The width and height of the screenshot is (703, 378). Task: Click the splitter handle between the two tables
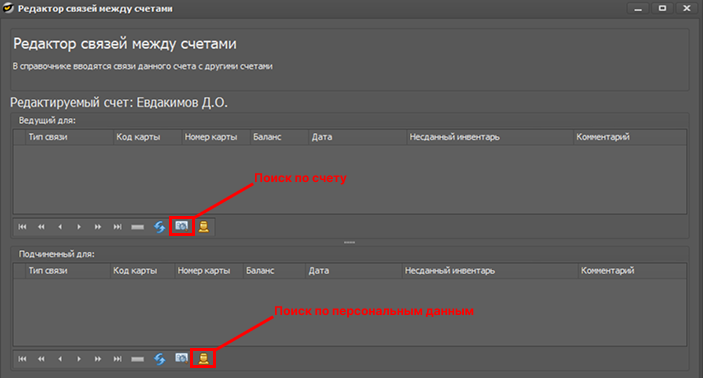point(350,242)
